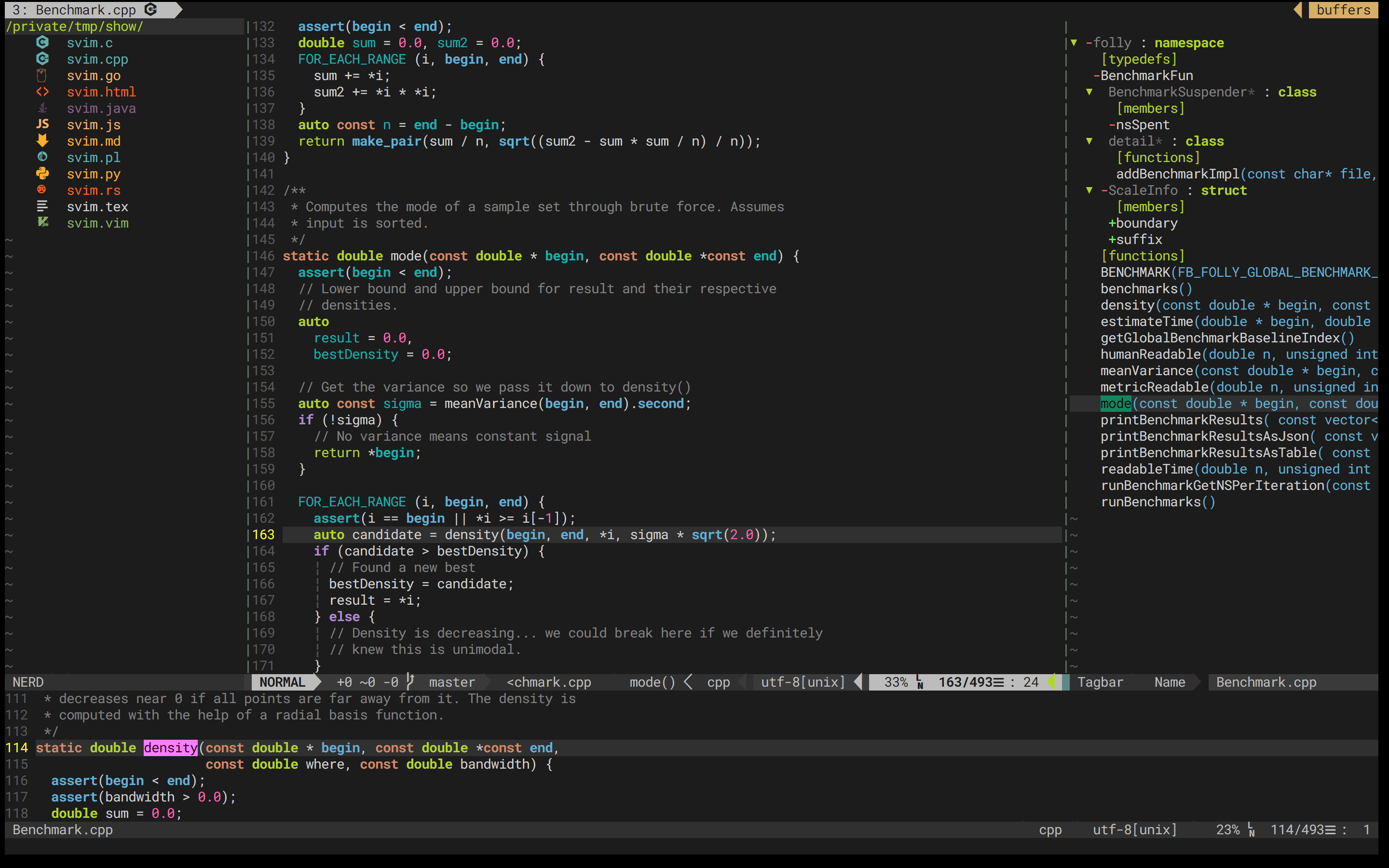Click the C++ icon beside svim.cpp
Screen dimensions: 1389x868
click(42, 58)
